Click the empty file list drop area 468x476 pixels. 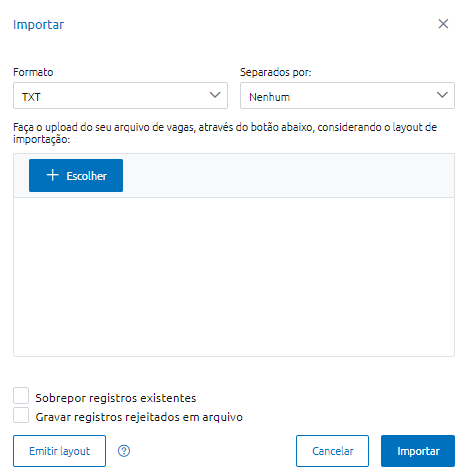[x=234, y=277]
